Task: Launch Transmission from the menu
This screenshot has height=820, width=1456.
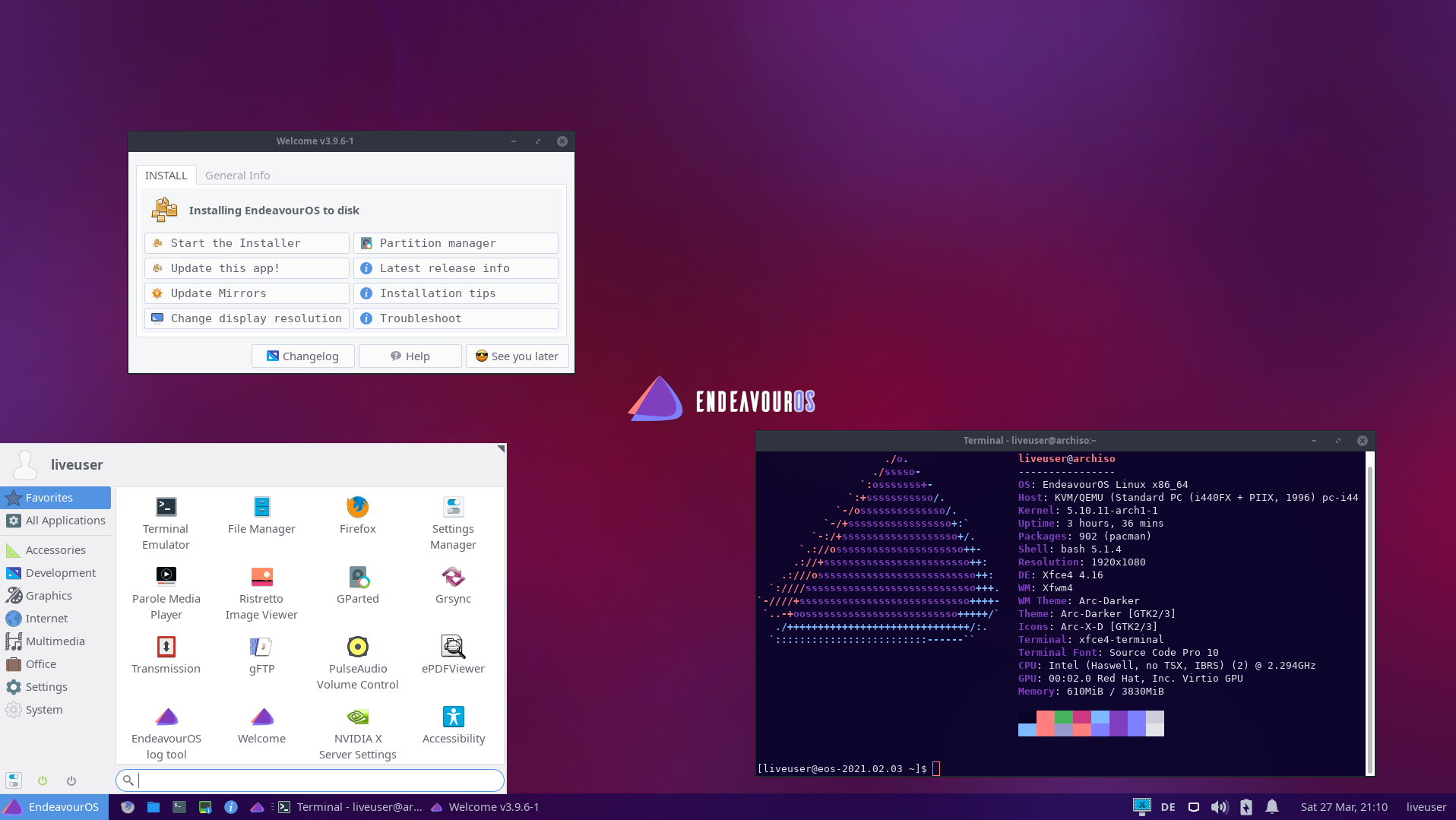Action: tap(166, 656)
